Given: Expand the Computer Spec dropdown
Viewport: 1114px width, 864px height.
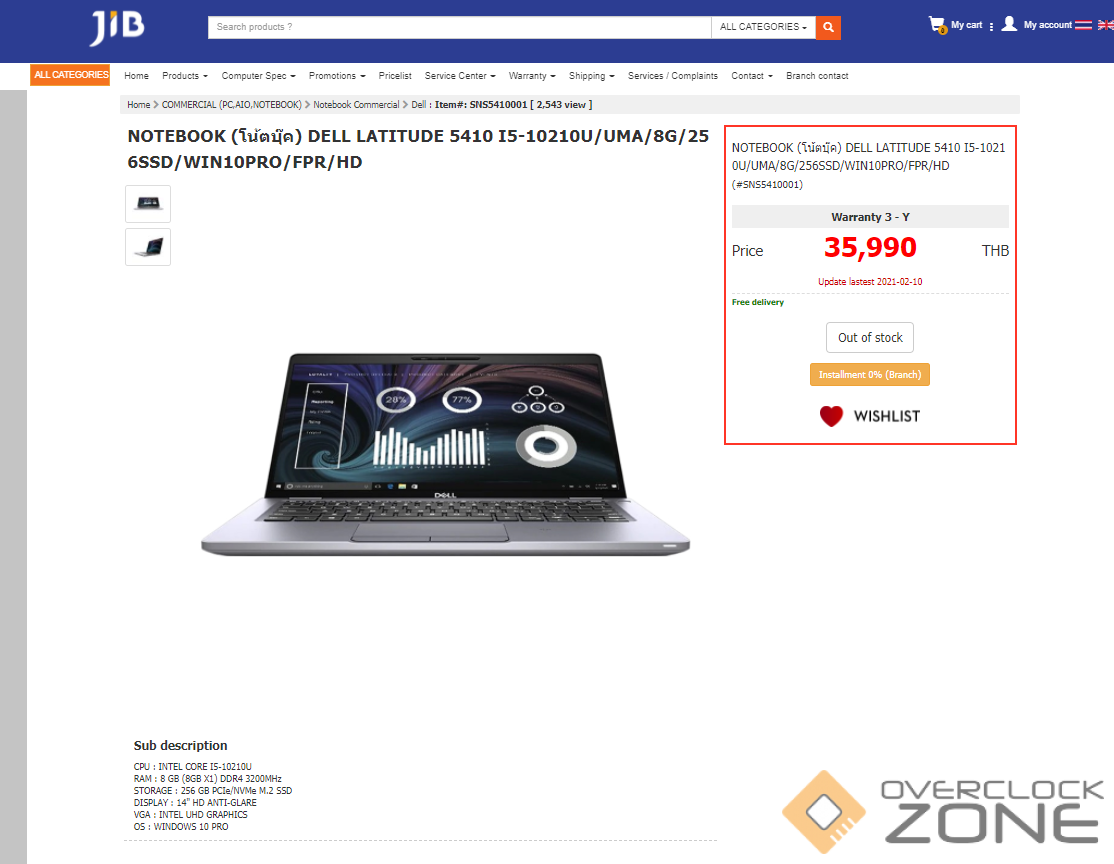Looking at the screenshot, I should 258,76.
